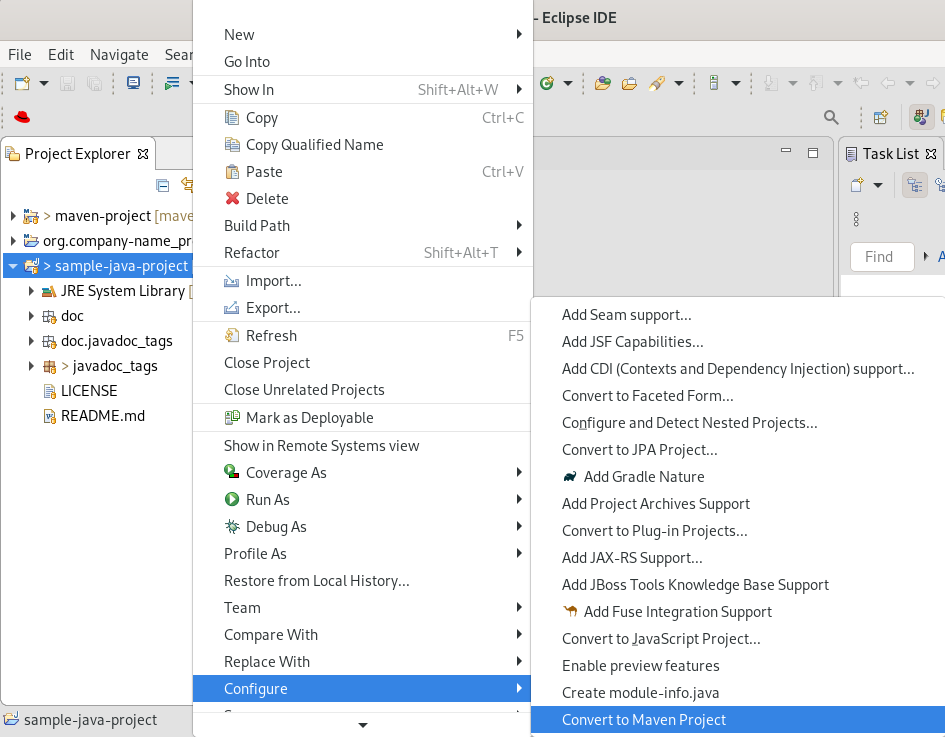
Task: Expand the maven-project tree node
Action: coord(13,216)
